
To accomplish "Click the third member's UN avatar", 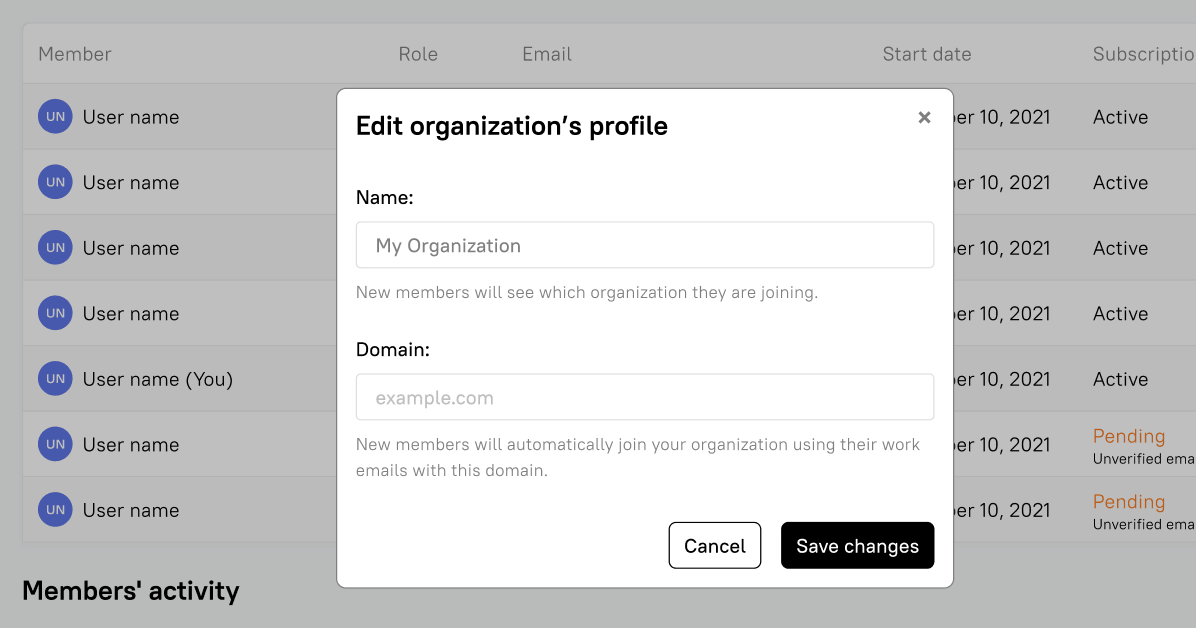I will tap(55, 248).
